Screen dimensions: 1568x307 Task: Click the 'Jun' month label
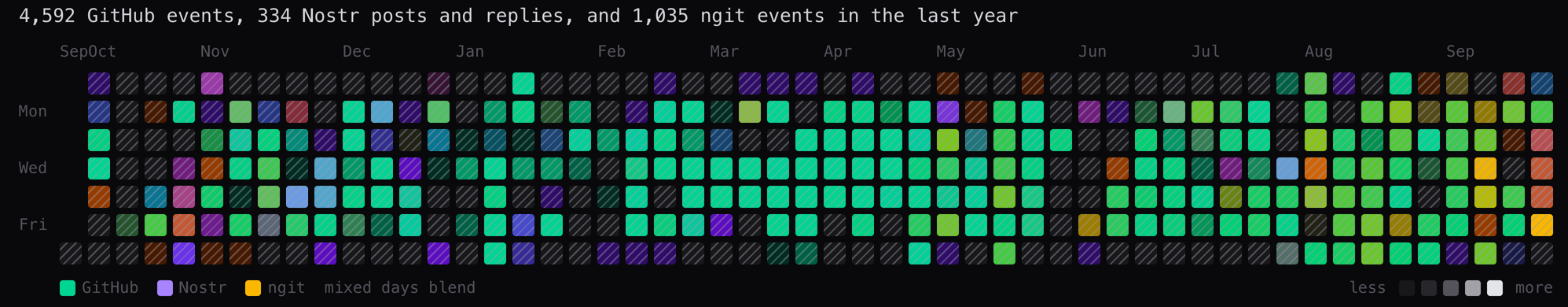1092,52
